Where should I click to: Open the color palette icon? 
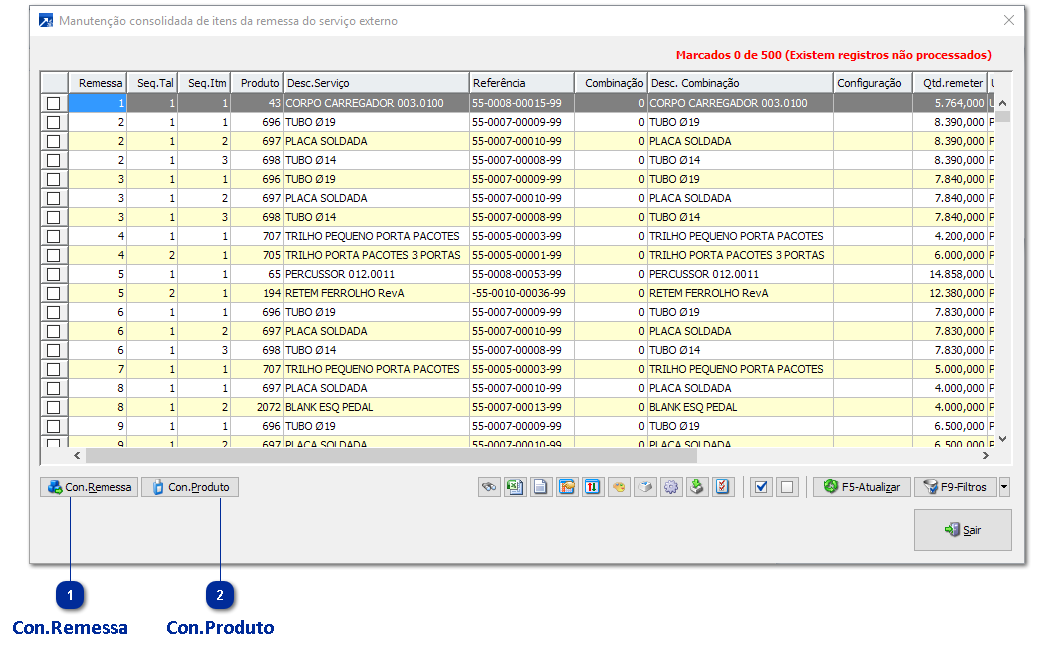[x=619, y=487]
